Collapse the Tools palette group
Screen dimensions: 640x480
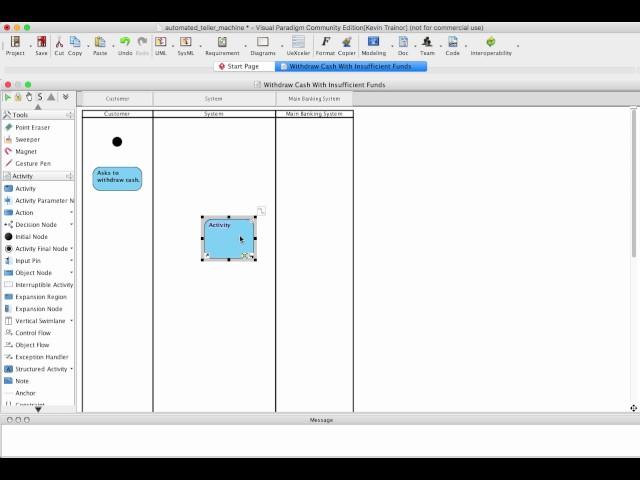coord(69,115)
